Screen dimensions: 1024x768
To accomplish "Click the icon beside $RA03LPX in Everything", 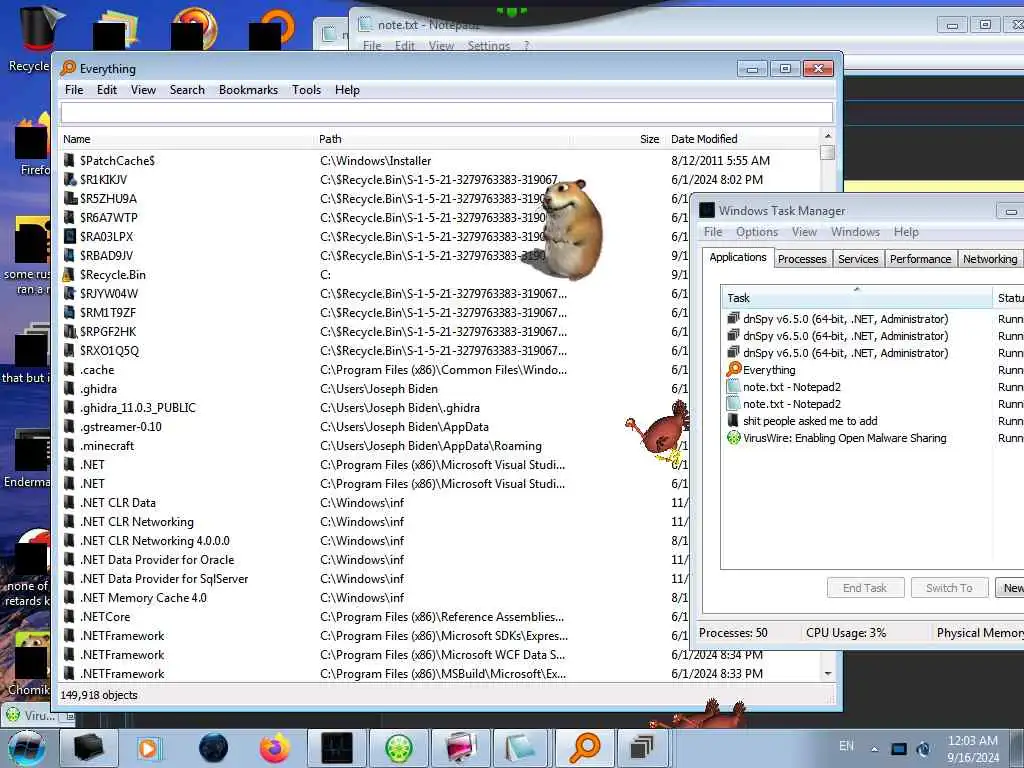I will pyautogui.click(x=69, y=236).
